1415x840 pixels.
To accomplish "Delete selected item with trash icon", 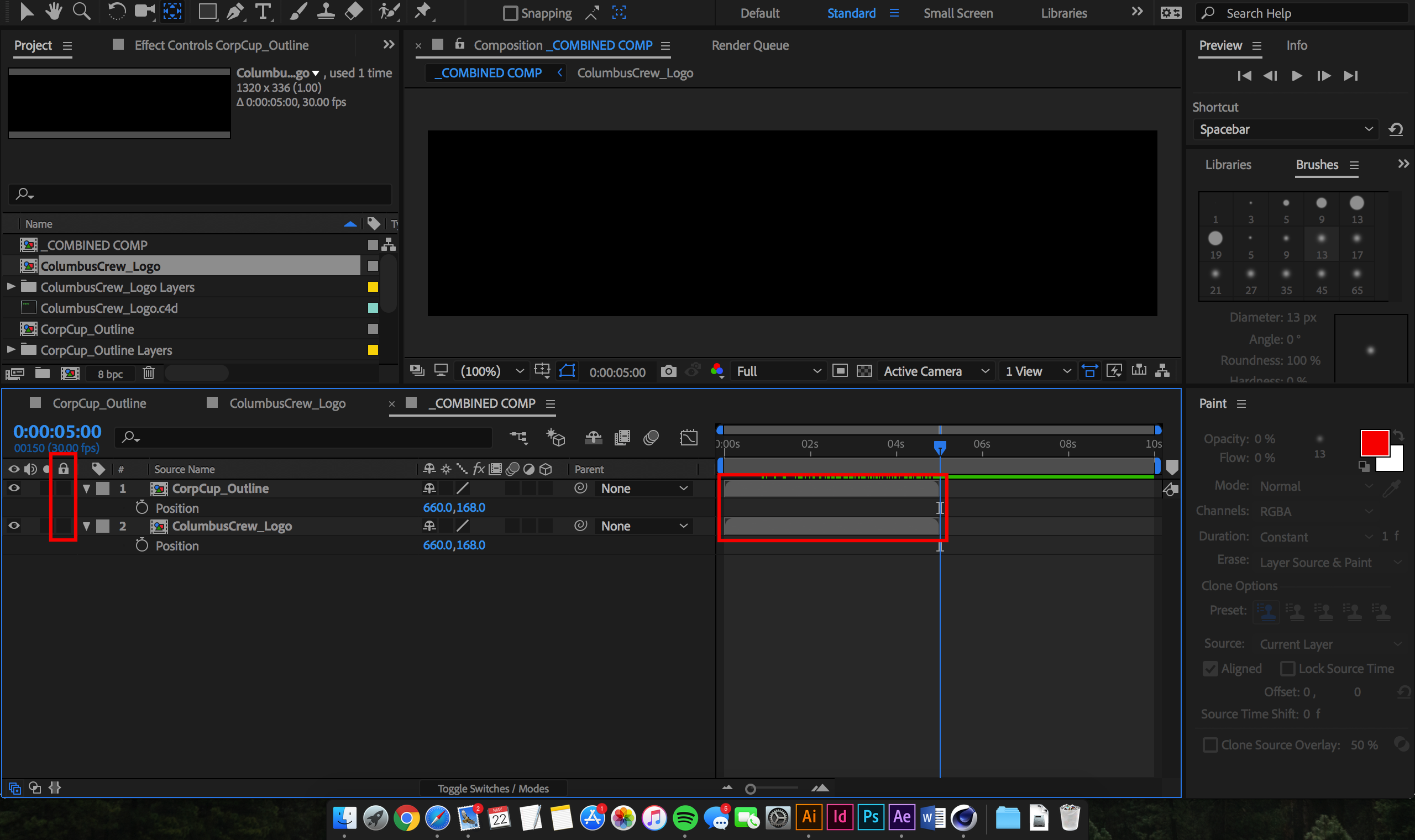I will coord(148,373).
